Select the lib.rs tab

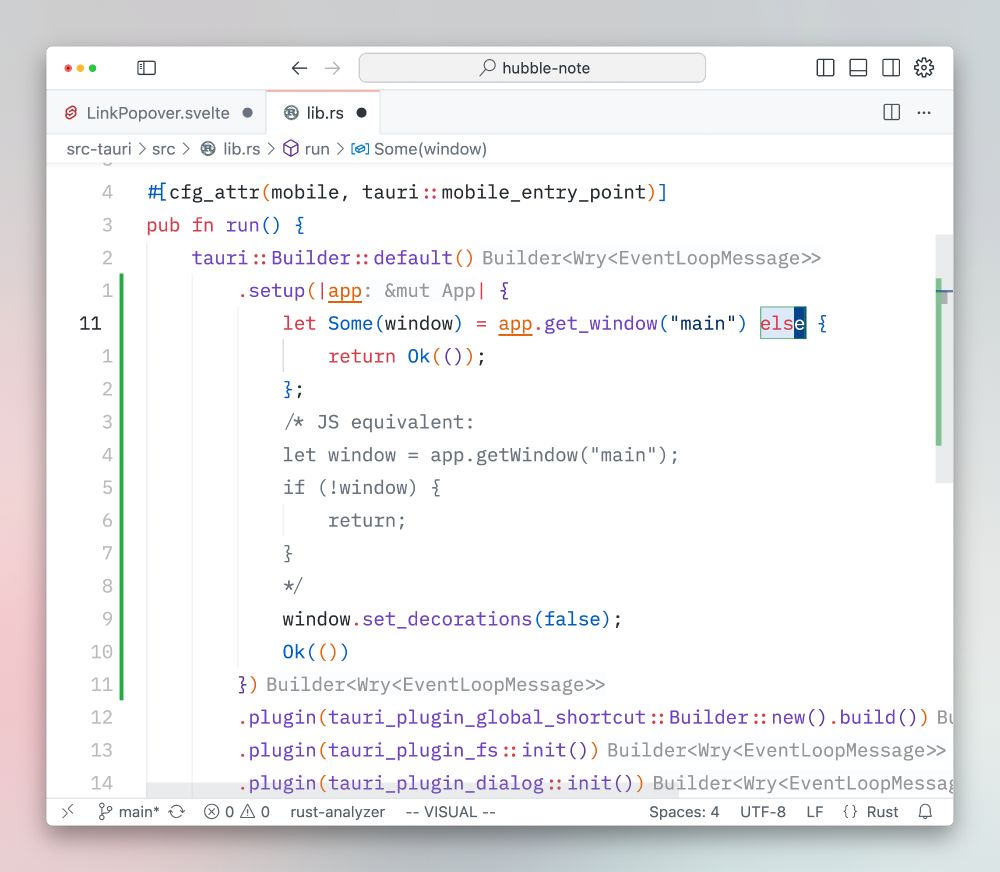point(323,113)
